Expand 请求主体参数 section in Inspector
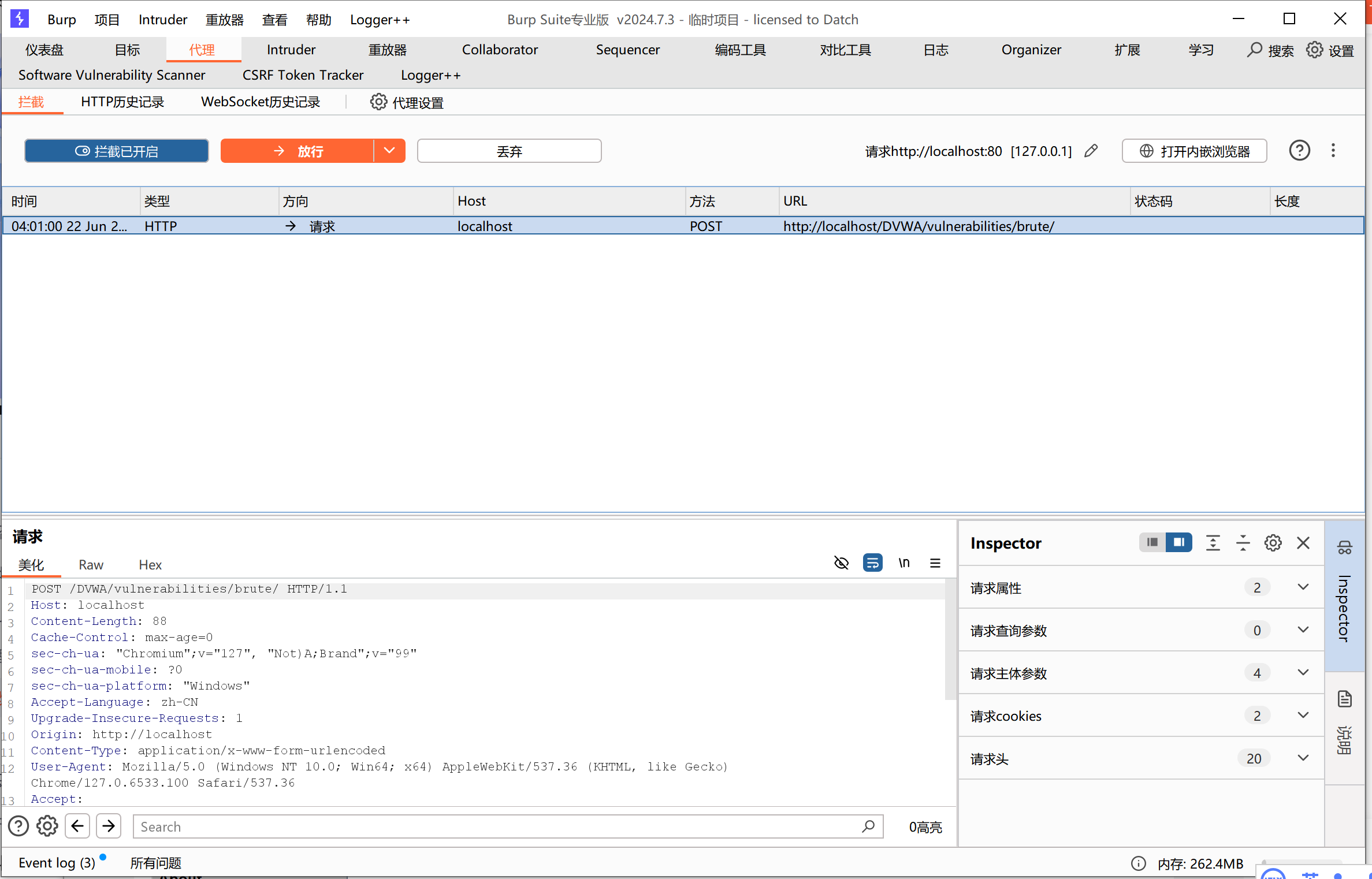 click(x=1303, y=673)
